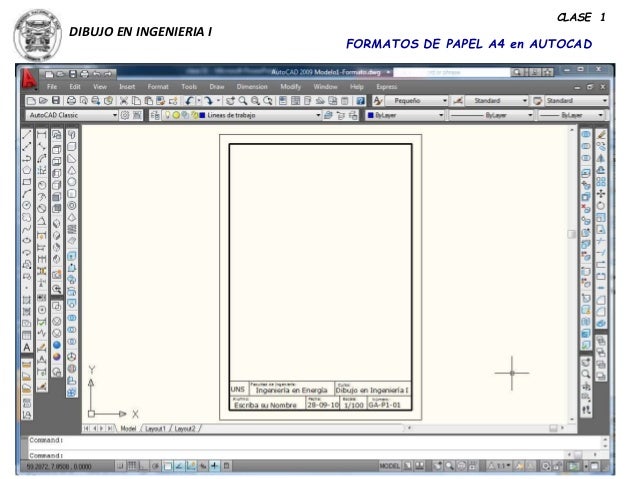Click the vertical scrollbar thumb of drawing area
The width and height of the screenshot is (638, 479).
pos(572,234)
